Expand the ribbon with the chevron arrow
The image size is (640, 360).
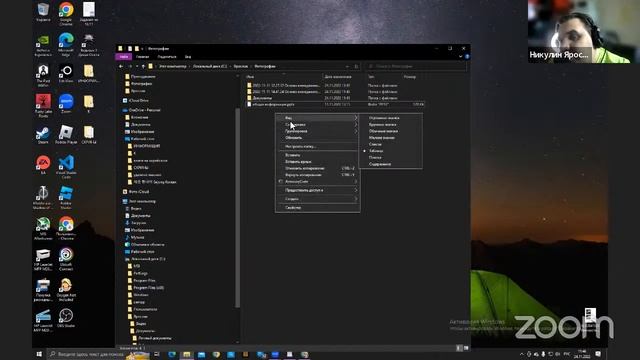pos(460,57)
